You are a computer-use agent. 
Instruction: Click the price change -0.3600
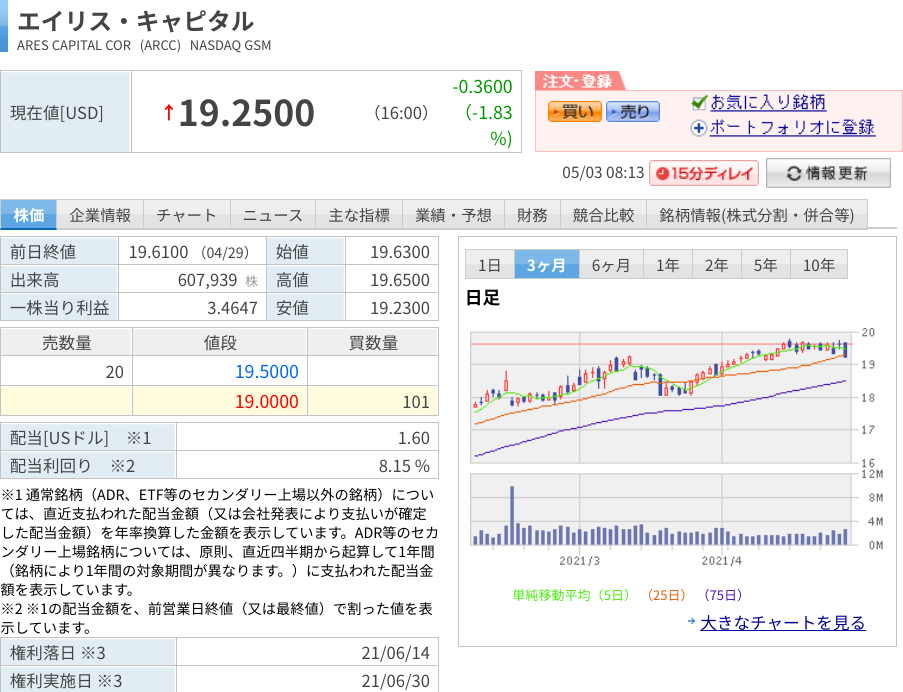pos(482,87)
